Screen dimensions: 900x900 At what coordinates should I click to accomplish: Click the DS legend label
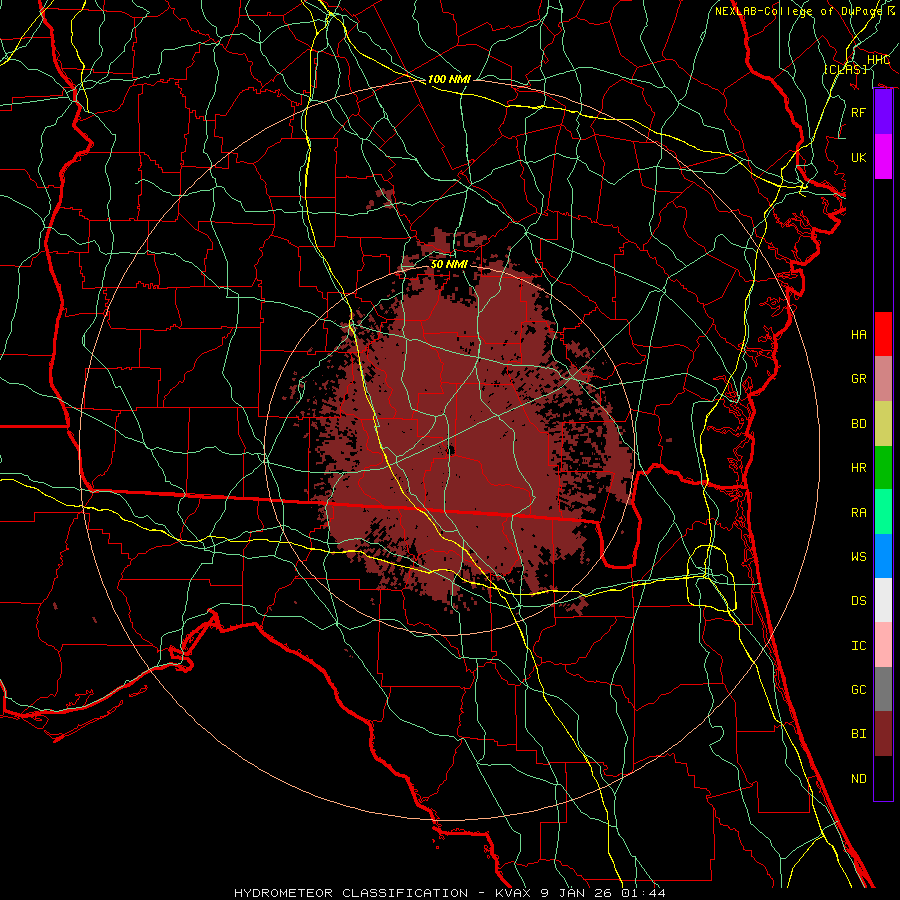pyautogui.click(x=859, y=601)
